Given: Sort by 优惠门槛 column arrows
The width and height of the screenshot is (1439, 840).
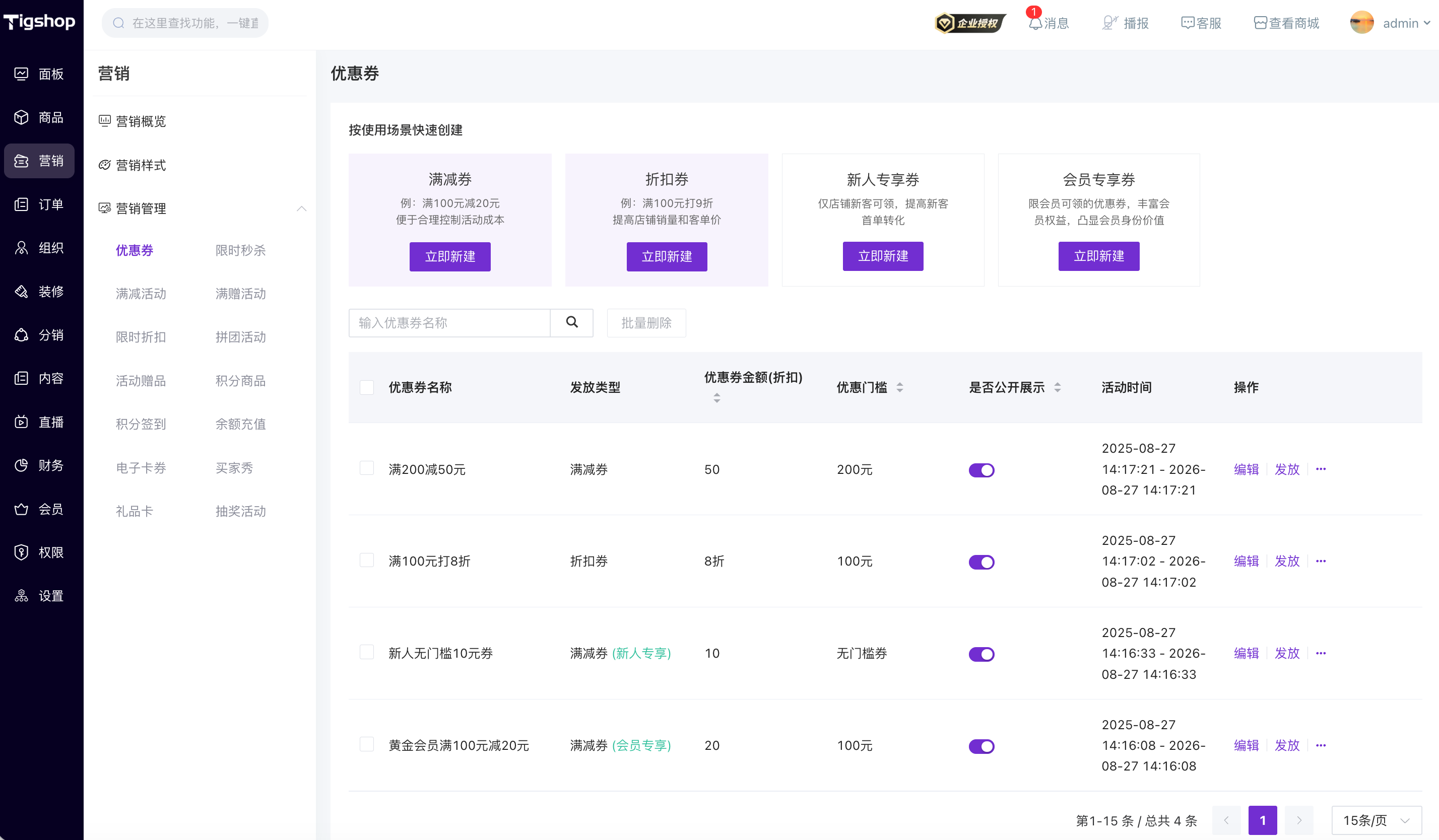Looking at the screenshot, I should 899,387.
